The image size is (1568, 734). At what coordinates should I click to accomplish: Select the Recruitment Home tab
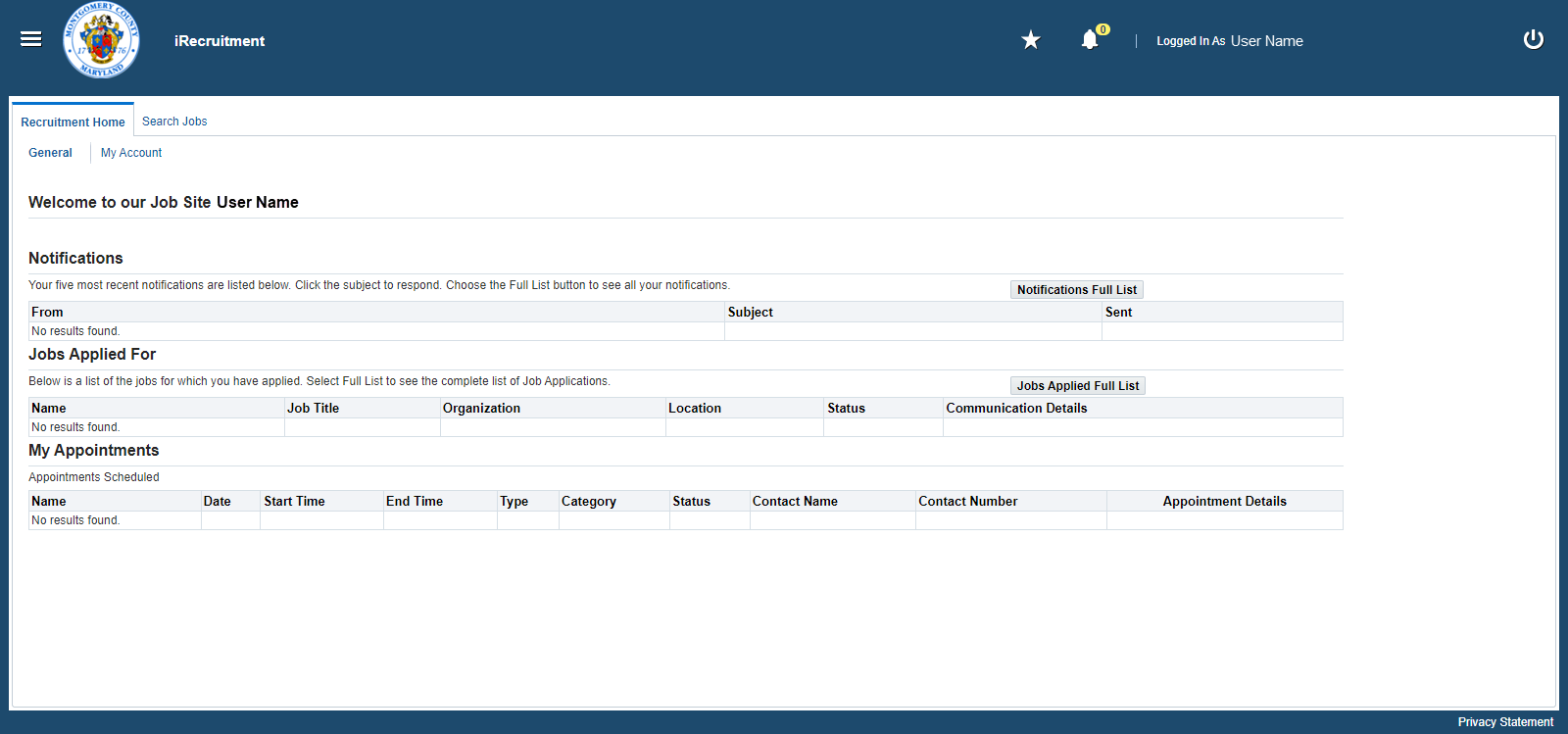tap(73, 122)
